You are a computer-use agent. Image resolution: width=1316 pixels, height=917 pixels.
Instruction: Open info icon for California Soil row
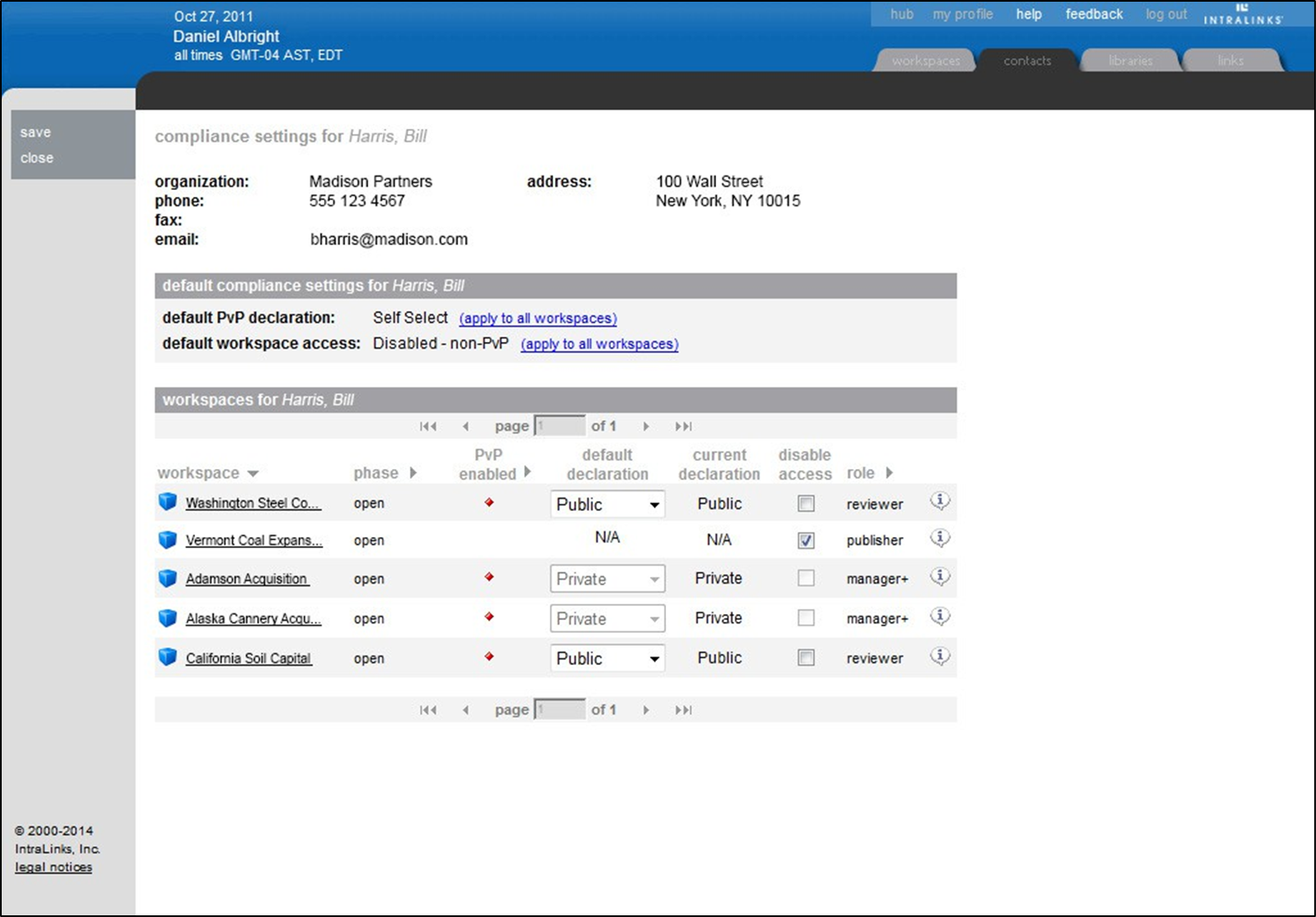[x=939, y=656]
